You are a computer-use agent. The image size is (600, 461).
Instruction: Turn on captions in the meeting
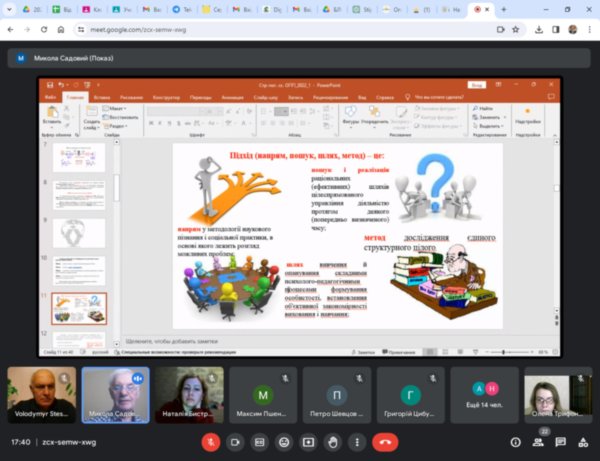(x=260, y=441)
